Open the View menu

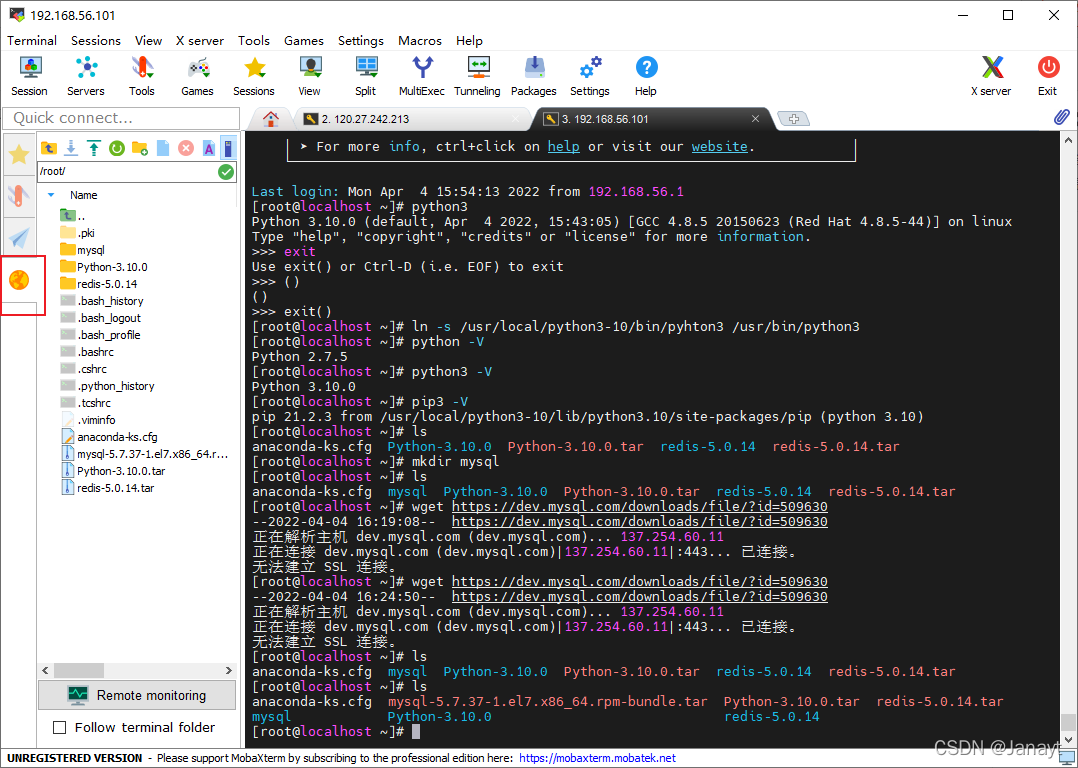pos(148,41)
